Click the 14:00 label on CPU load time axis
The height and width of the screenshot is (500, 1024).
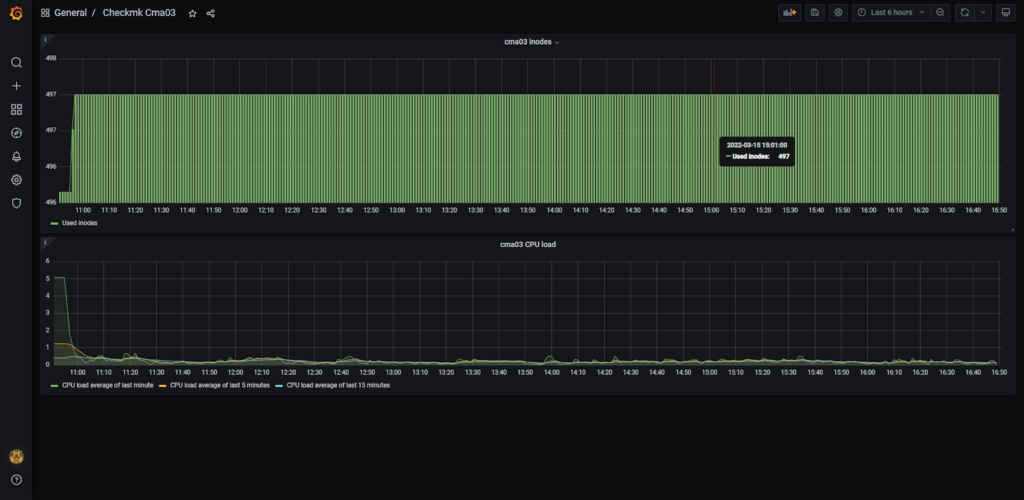pyautogui.click(x=552, y=373)
